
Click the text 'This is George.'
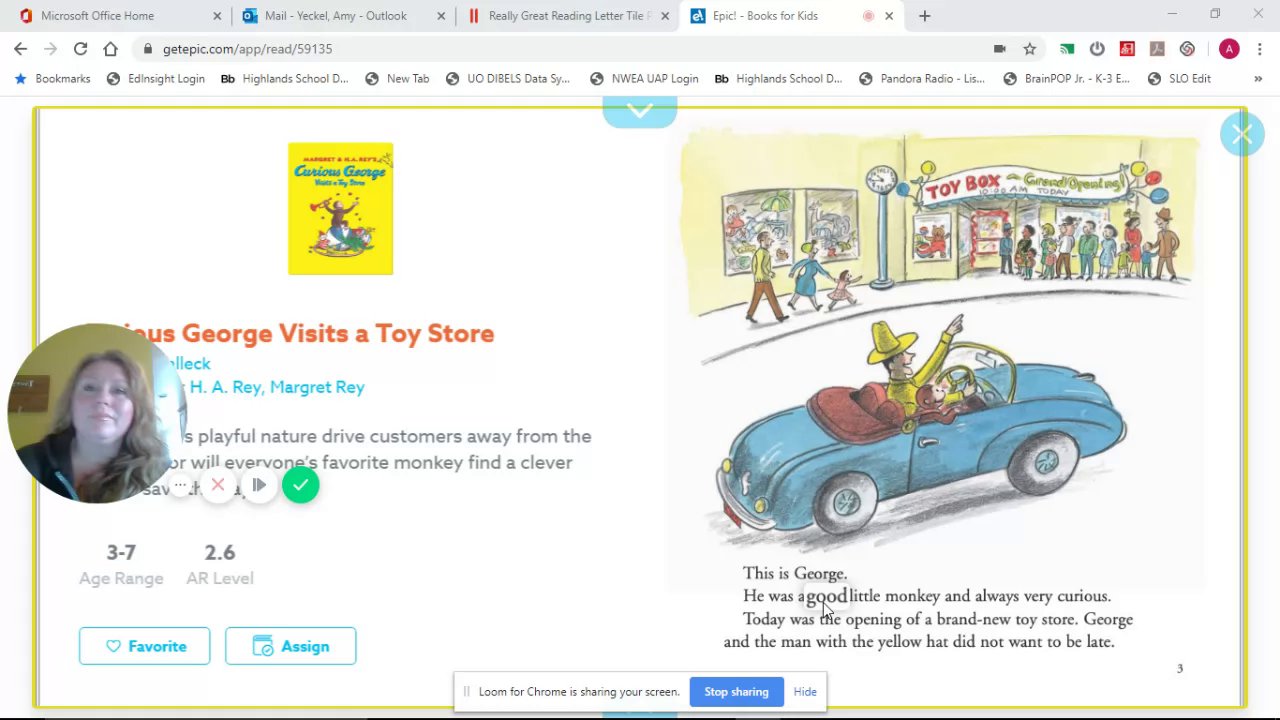(795, 573)
